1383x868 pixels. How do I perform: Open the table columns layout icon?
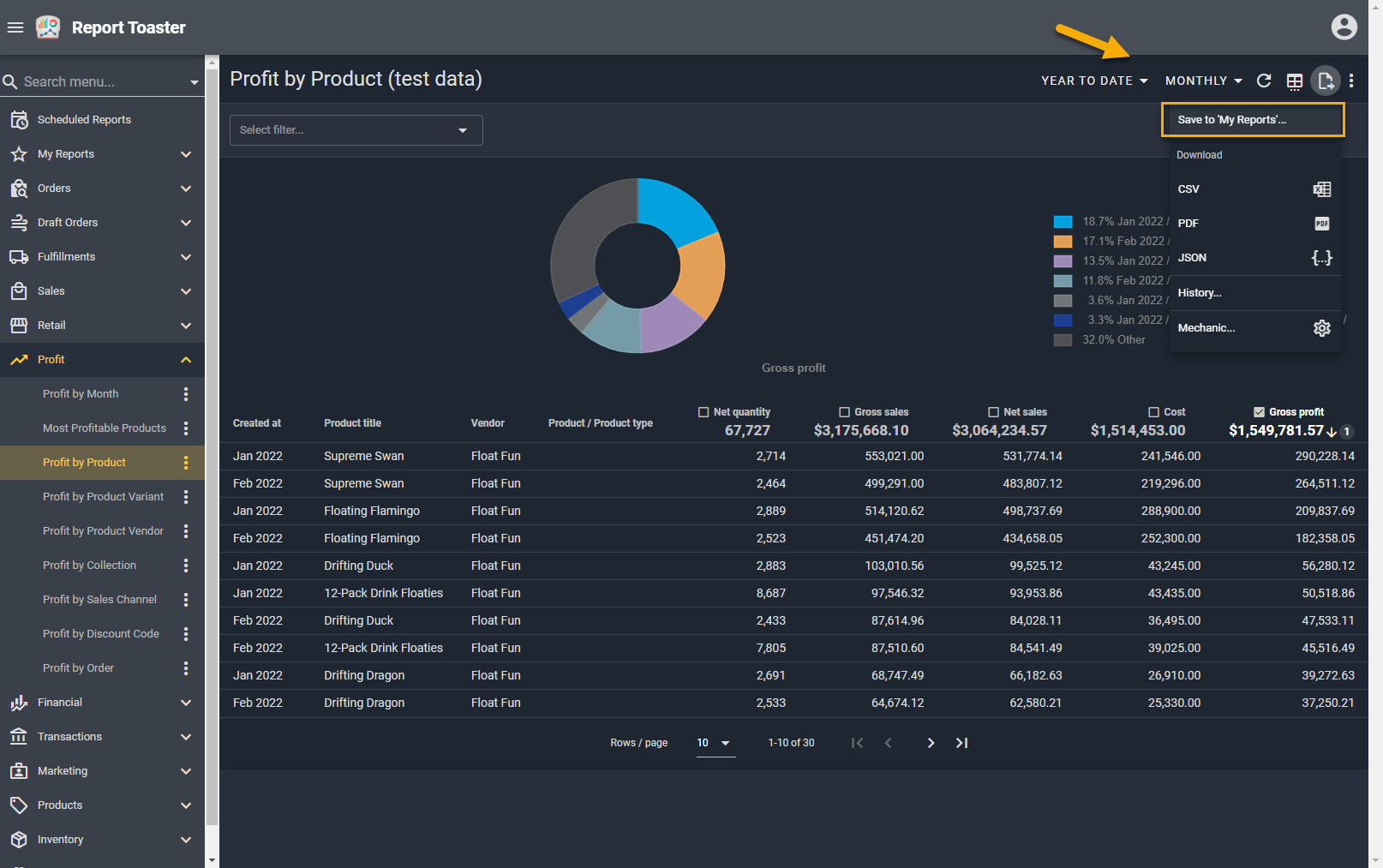click(1294, 81)
